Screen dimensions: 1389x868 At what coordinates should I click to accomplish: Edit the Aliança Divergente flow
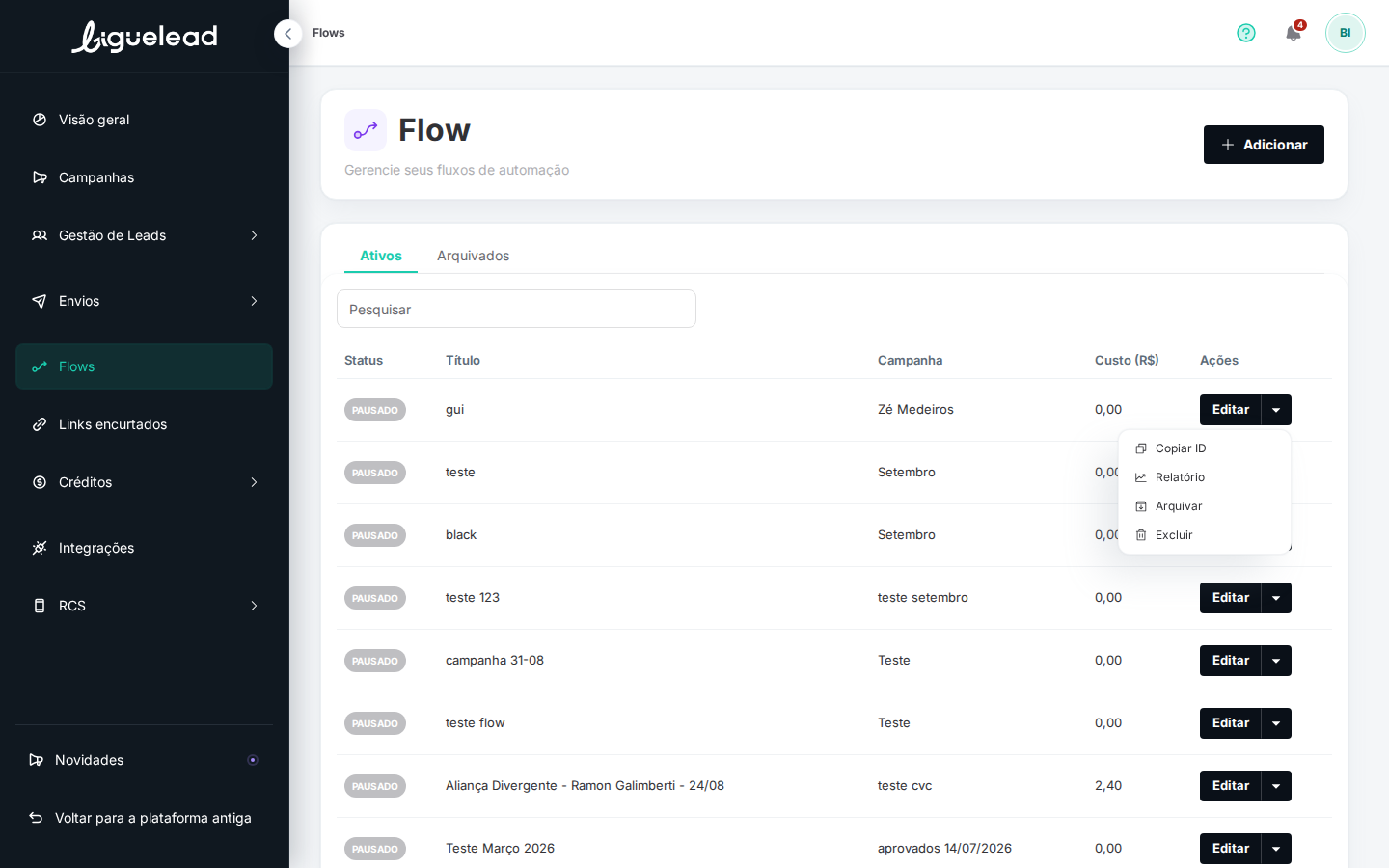click(x=1231, y=786)
